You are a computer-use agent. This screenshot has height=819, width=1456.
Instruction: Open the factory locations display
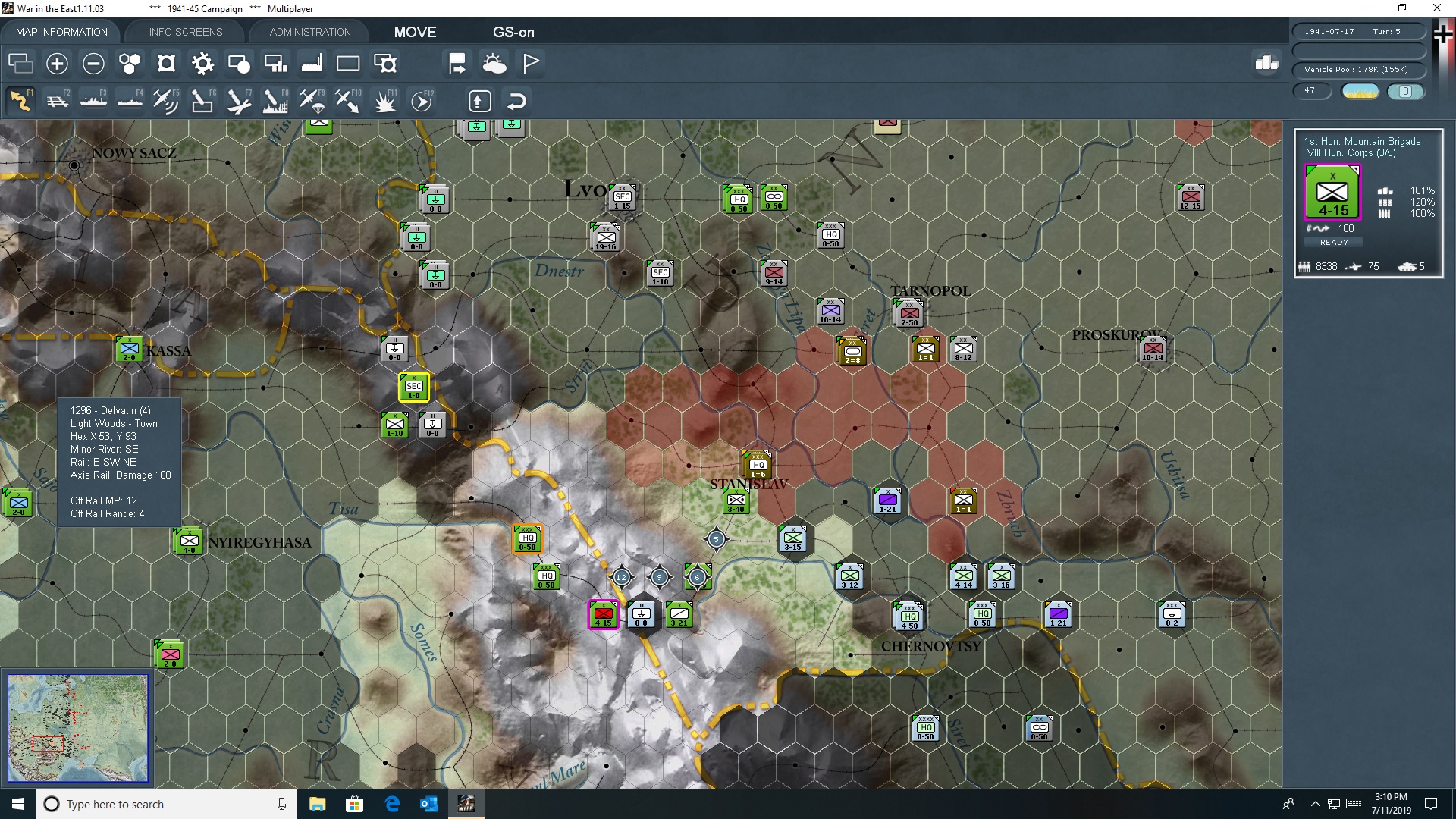[x=312, y=64]
